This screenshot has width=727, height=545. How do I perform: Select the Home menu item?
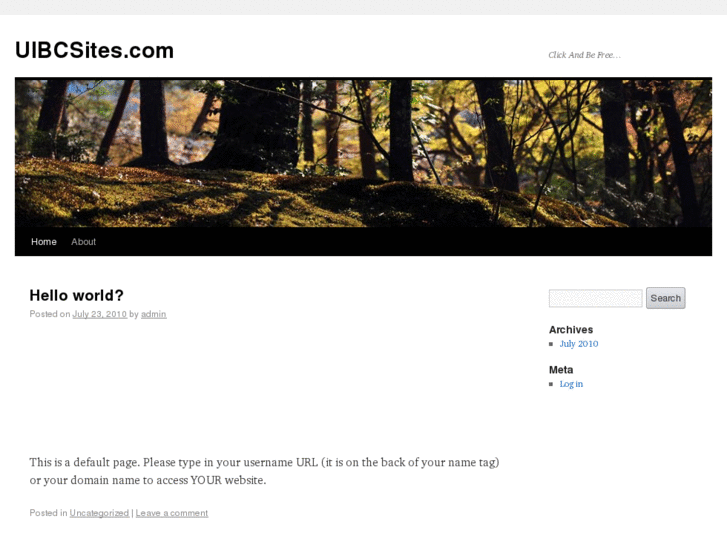click(x=44, y=242)
